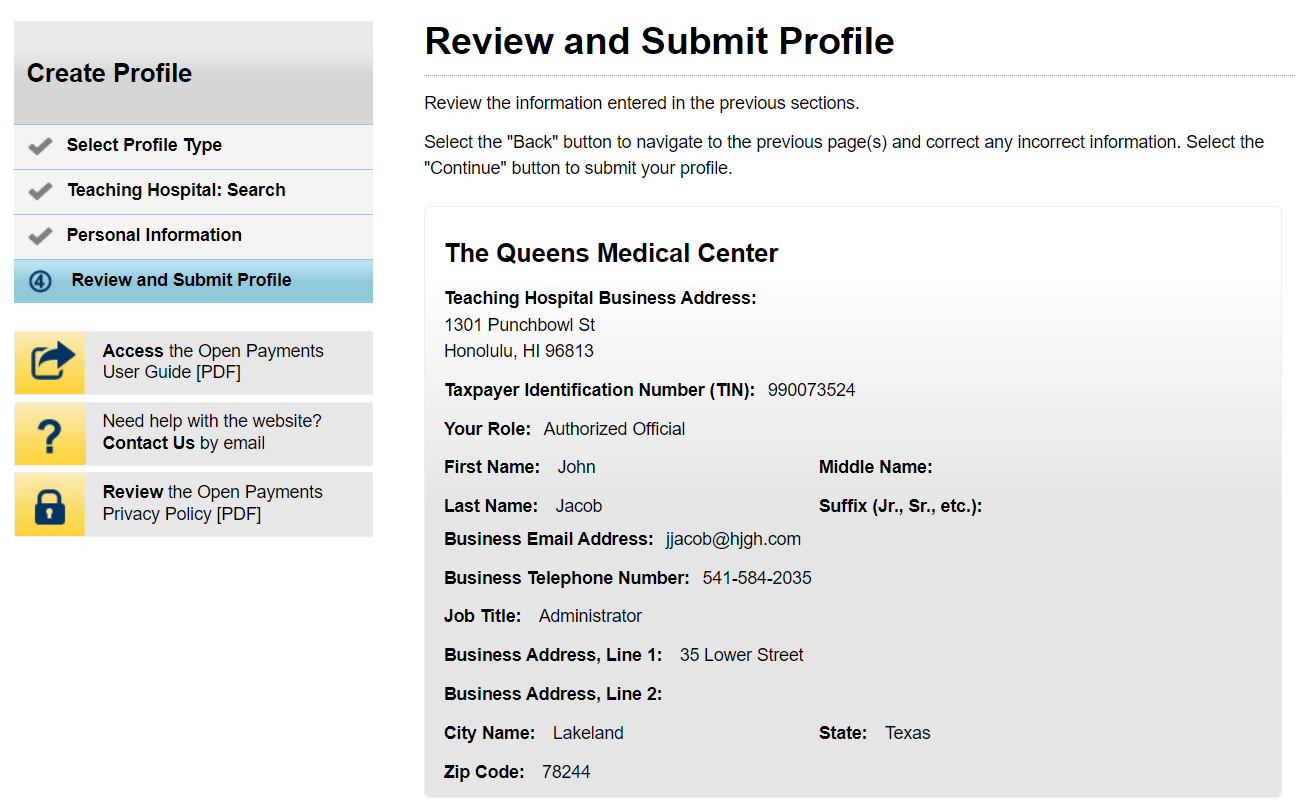Image resolution: width=1312 pixels, height=808 pixels.
Task: Go to Teaching Hospital: Search step
Action: click(176, 190)
